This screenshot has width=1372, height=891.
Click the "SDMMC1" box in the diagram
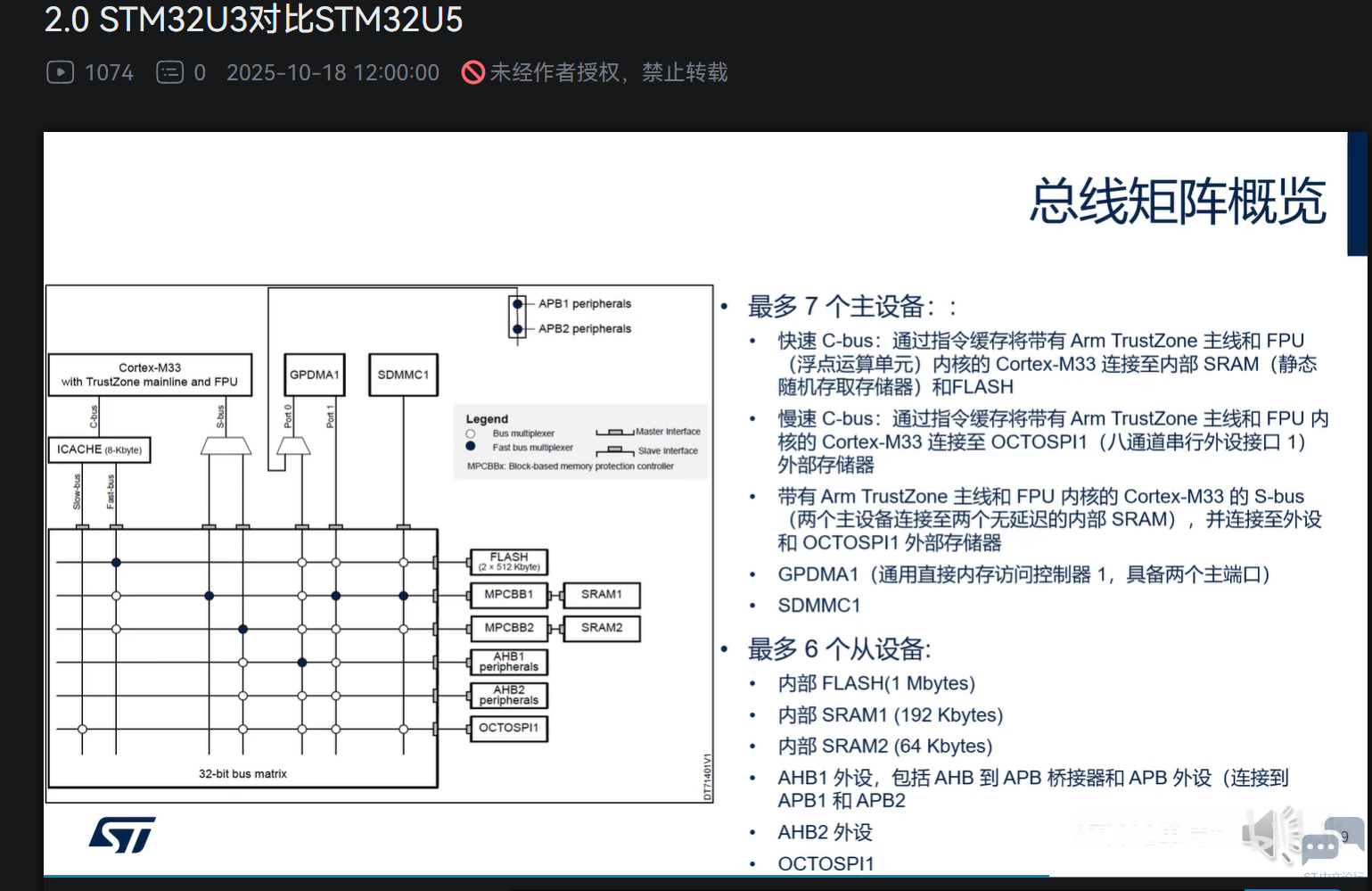coord(403,375)
